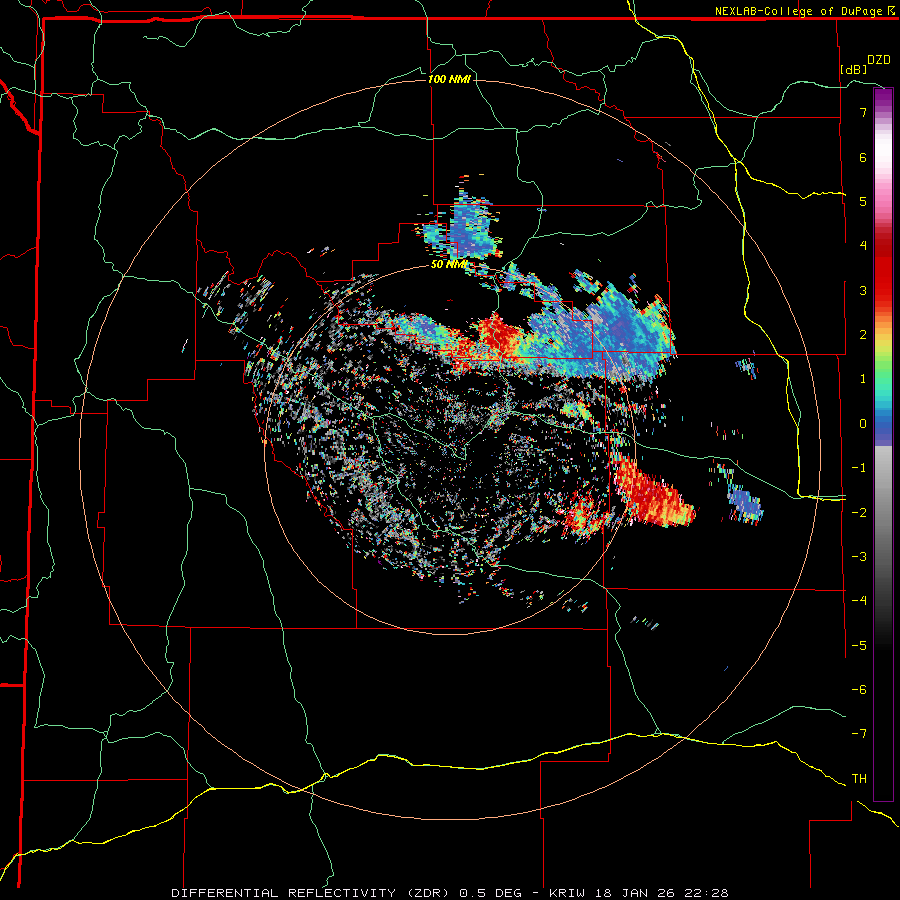Click "DIFFERENTIAL REFLECTIVITY (ZDR)" in the bottom caption
This screenshot has width=900, height=900.
[x=313, y=893]
